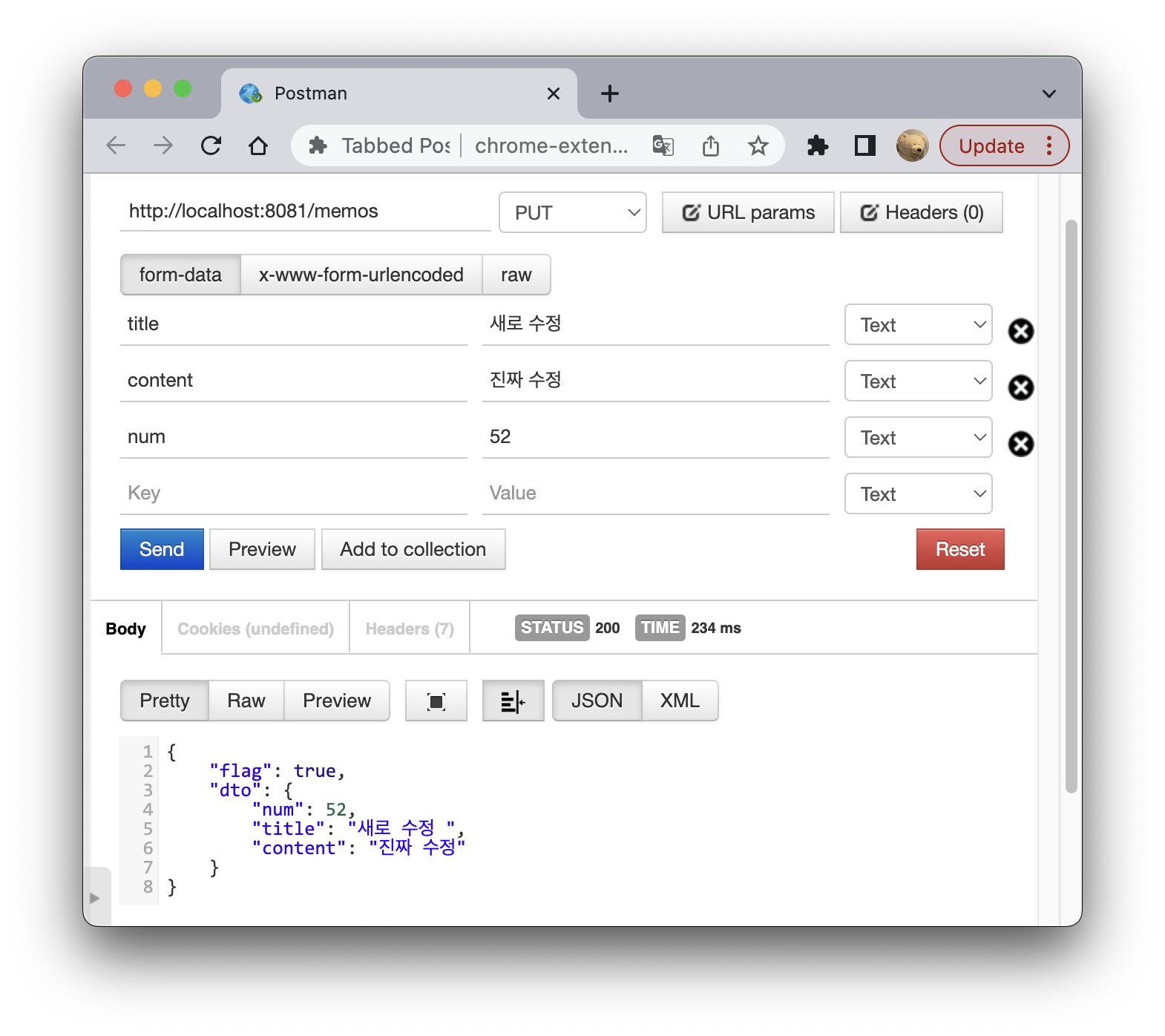Open the response Body tab
Viewport: 1165px width, 1036px height.
tap(126, 629)
